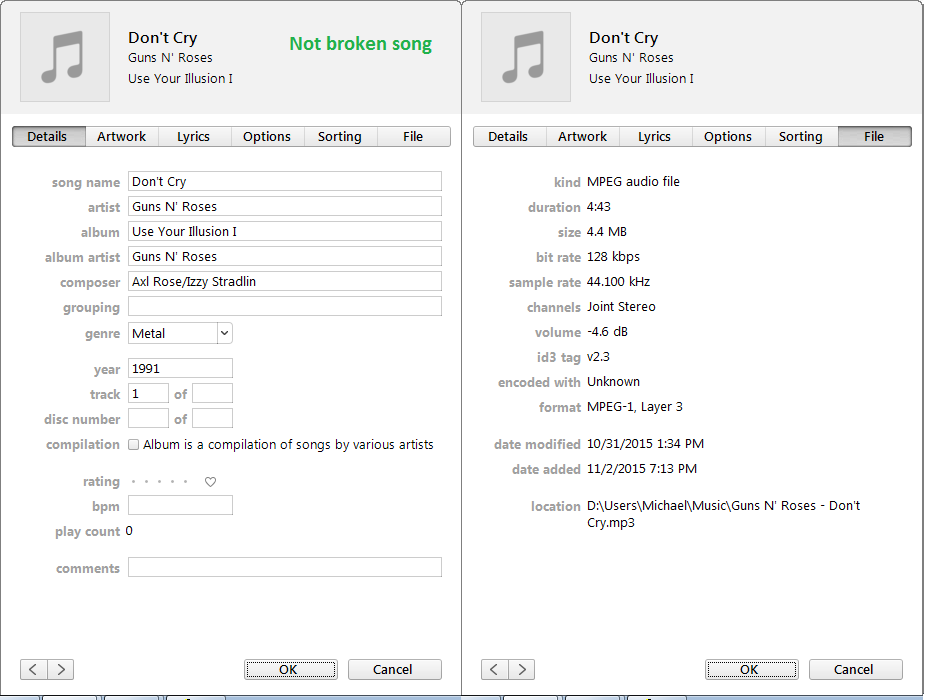Viewport: 927px width, 700px height.
Task: Click the disc number field
Action: [148, 419]
